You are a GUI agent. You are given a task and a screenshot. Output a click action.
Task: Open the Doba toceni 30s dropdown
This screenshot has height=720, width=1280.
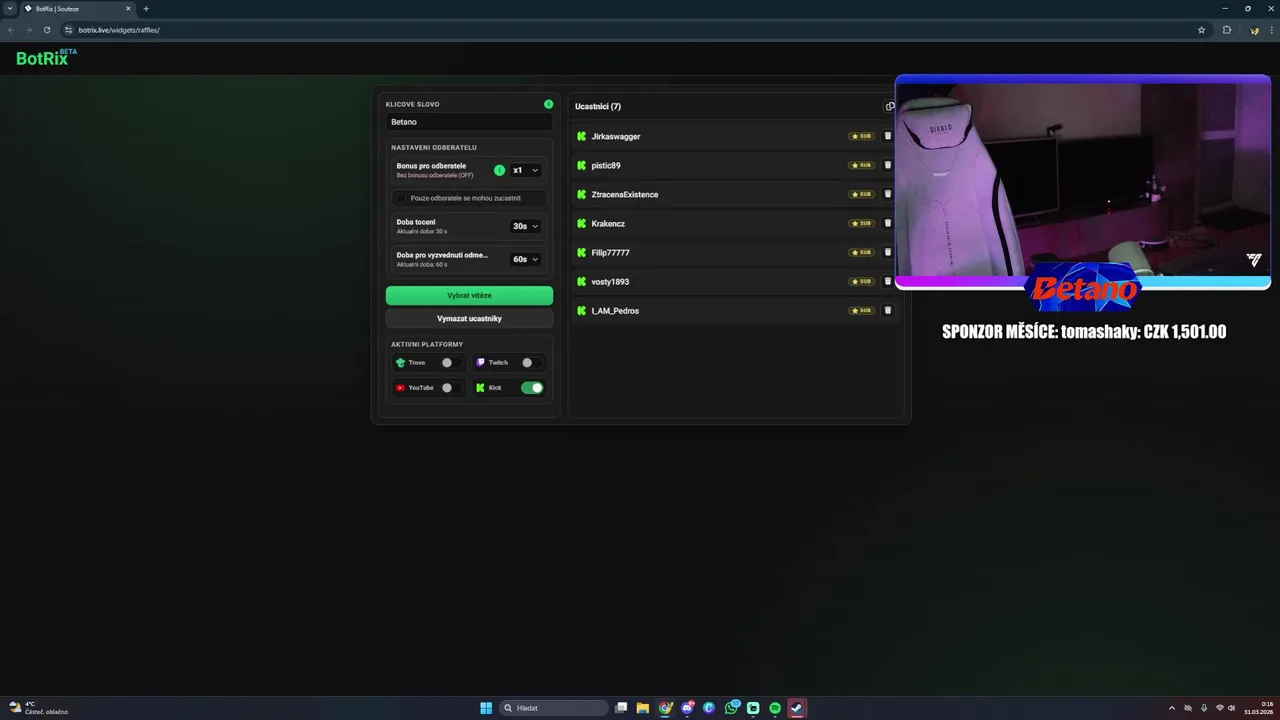525,226
